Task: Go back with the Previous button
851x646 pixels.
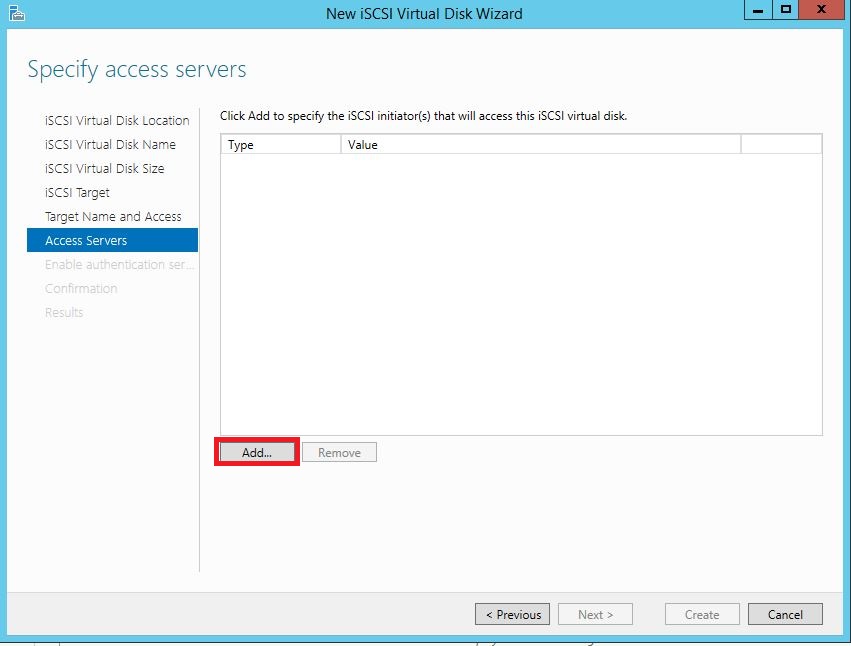Action: 512,614
